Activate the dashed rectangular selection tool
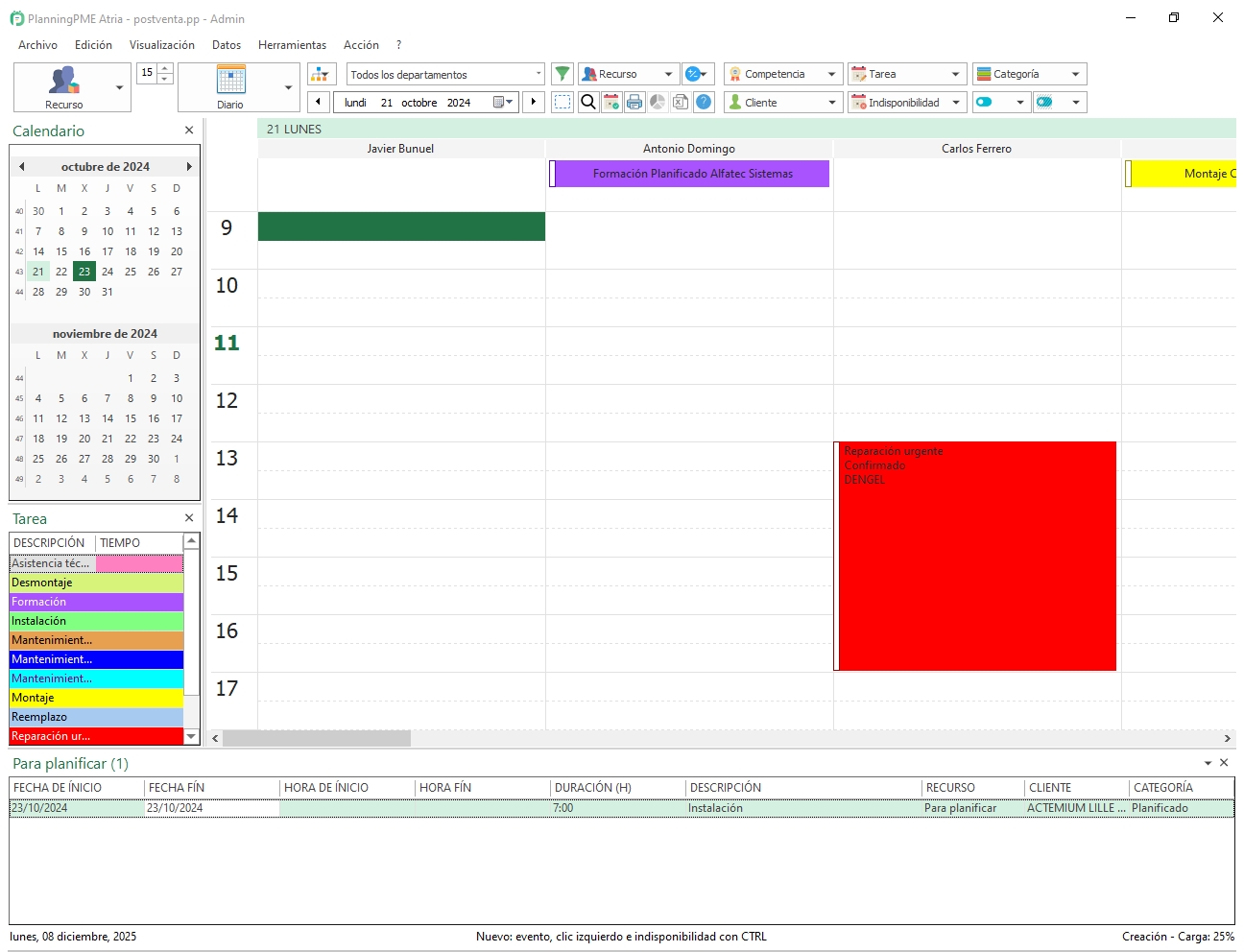 (562, 102)
